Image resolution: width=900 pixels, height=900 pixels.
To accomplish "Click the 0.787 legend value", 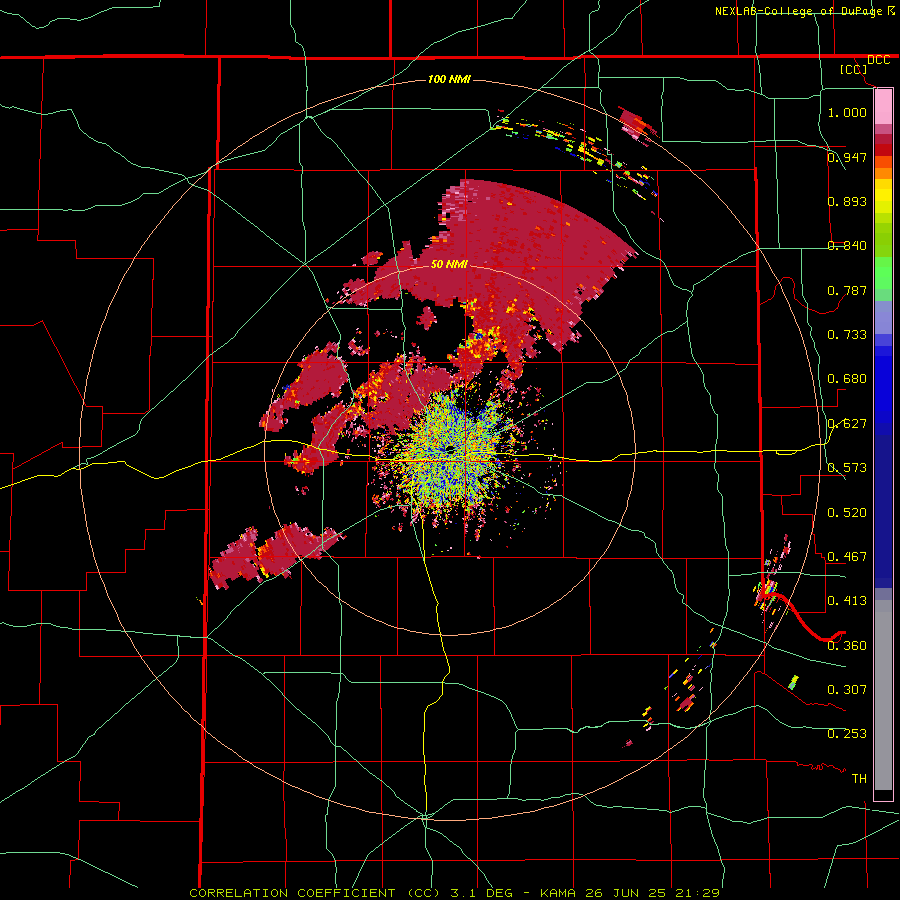I will point(847,290).
